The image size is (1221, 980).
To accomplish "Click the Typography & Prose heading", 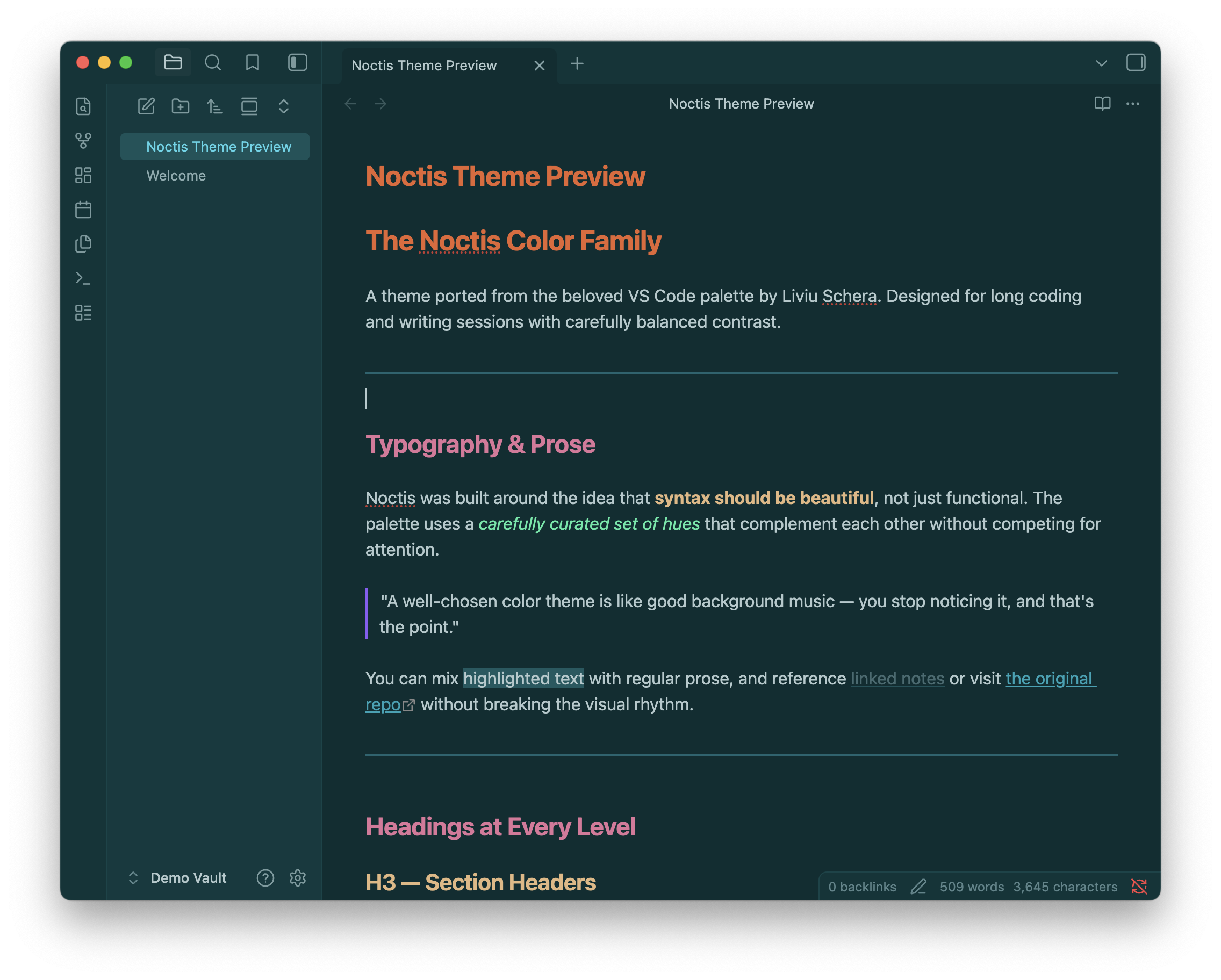I will (480, 444).
